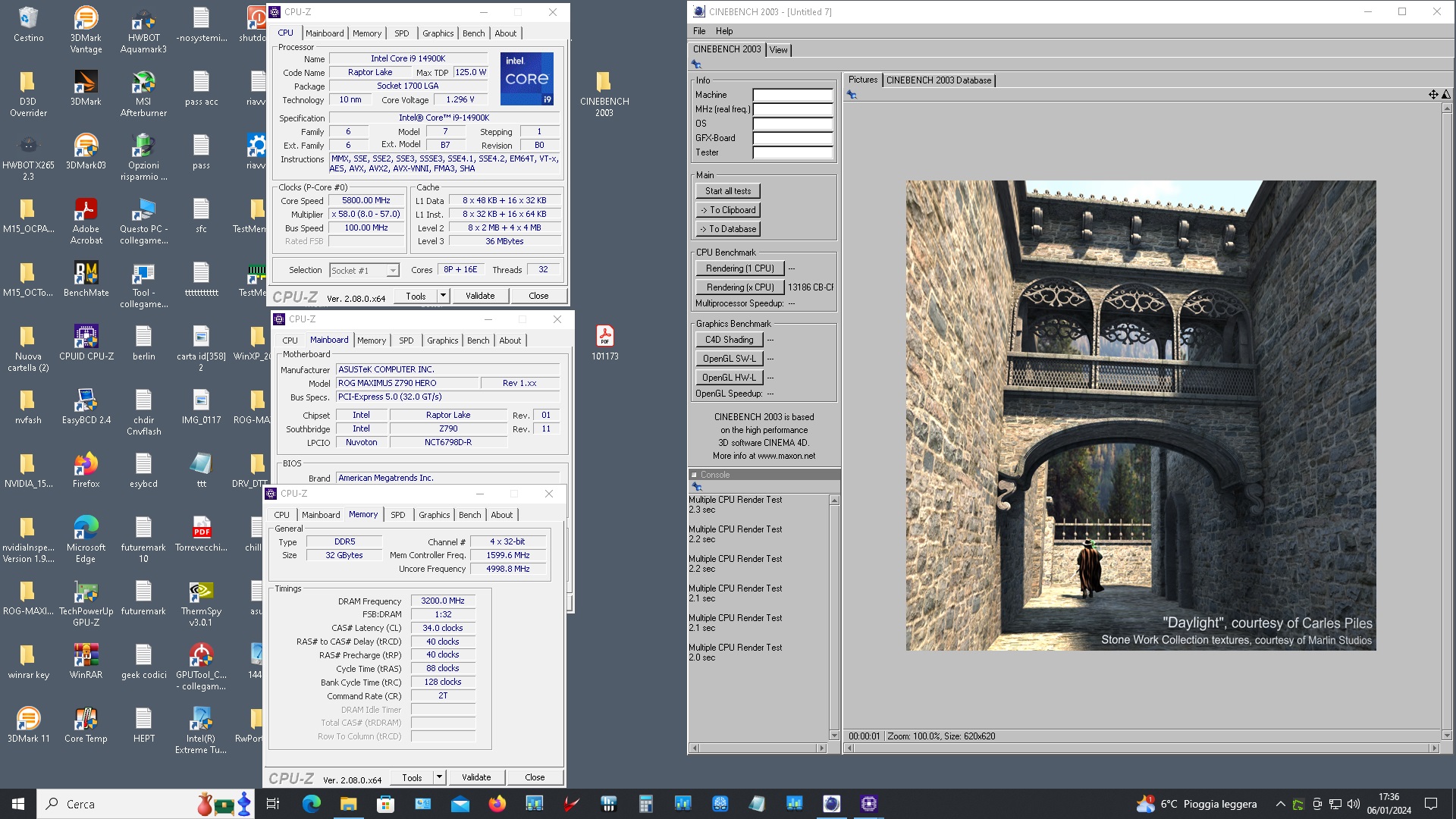Open the Adobe Acrobat desktop shortcut

point(86,221)
